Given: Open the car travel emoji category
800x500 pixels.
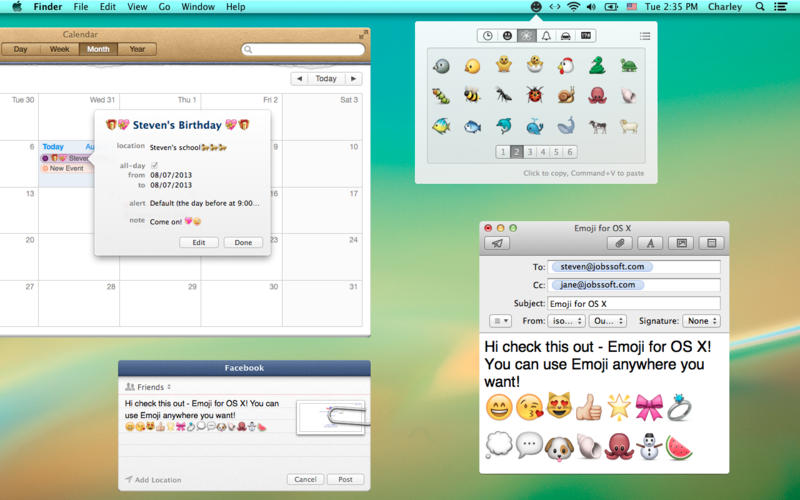Looking at the screenshot, I should click(x=566, y=36).
